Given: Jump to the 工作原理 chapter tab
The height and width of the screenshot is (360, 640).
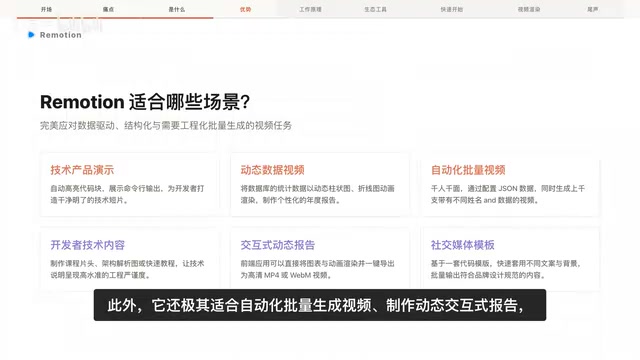Looking at the screenshot, I should pos(310,9).
